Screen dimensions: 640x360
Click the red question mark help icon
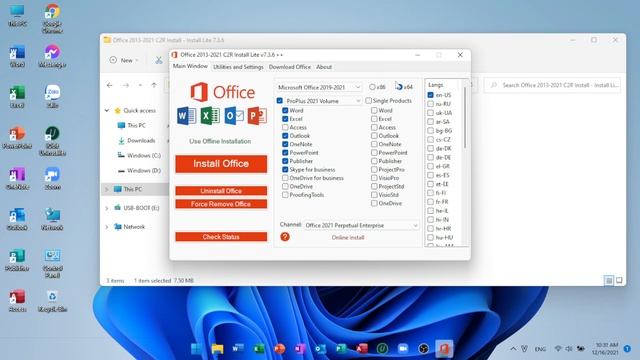[x=285, y=237]
